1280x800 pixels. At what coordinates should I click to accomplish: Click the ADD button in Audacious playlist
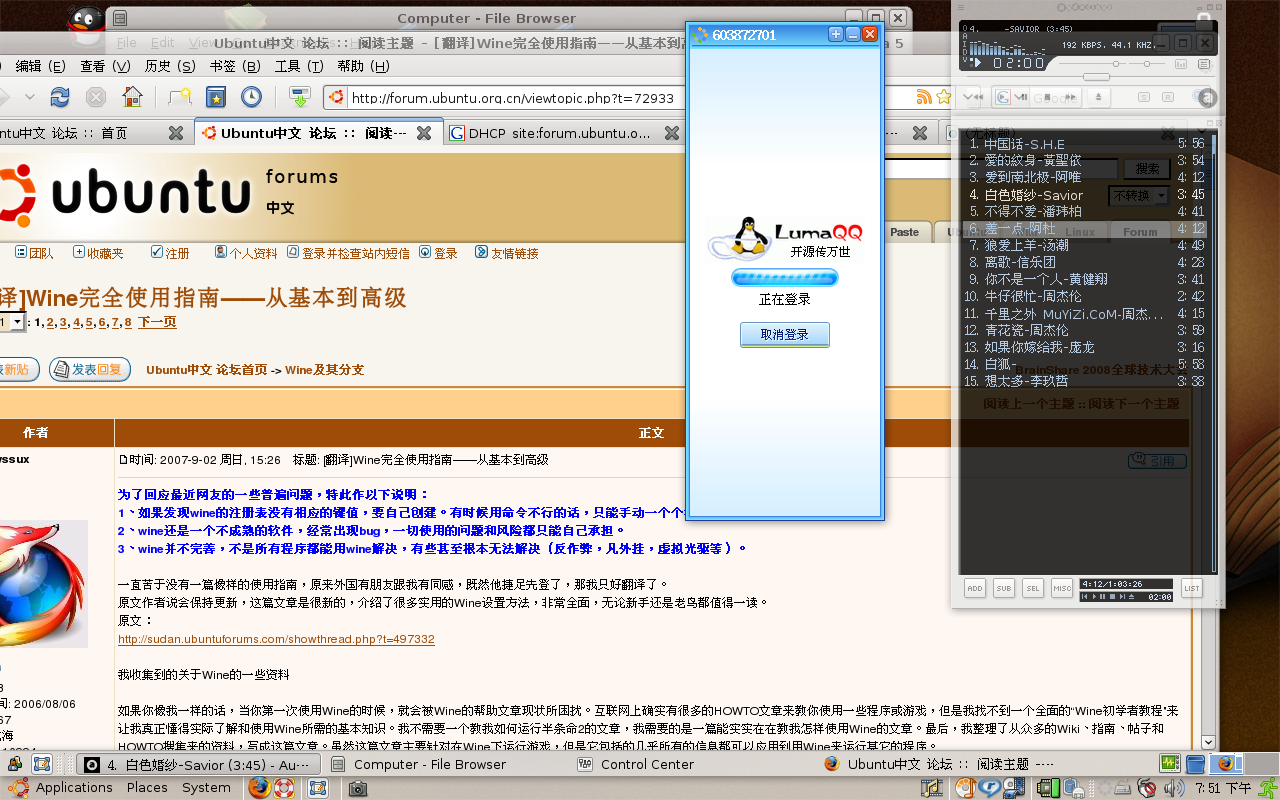pyautogui.click(x=974, y=588)
